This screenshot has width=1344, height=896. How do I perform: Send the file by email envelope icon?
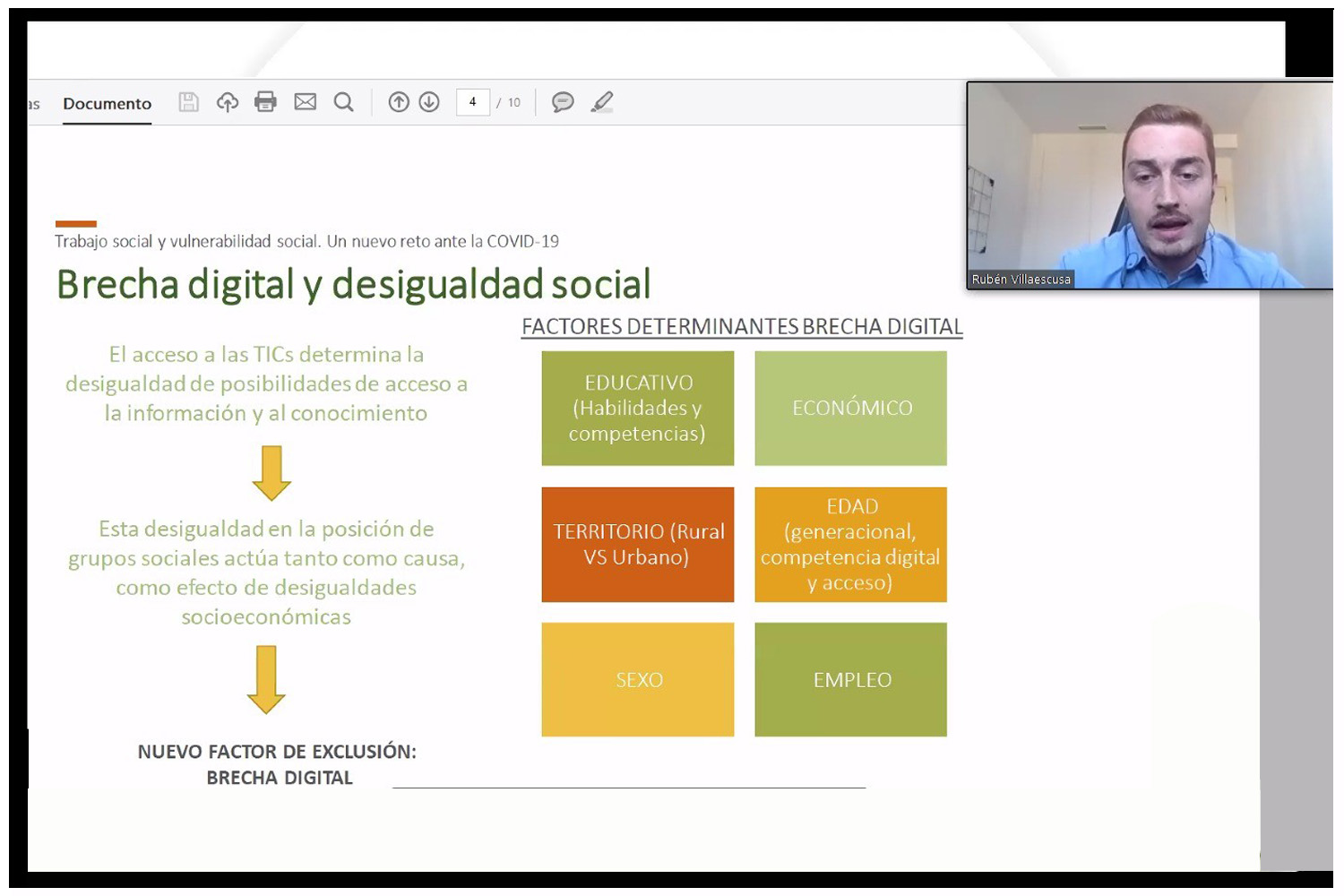tap(306, 102)
